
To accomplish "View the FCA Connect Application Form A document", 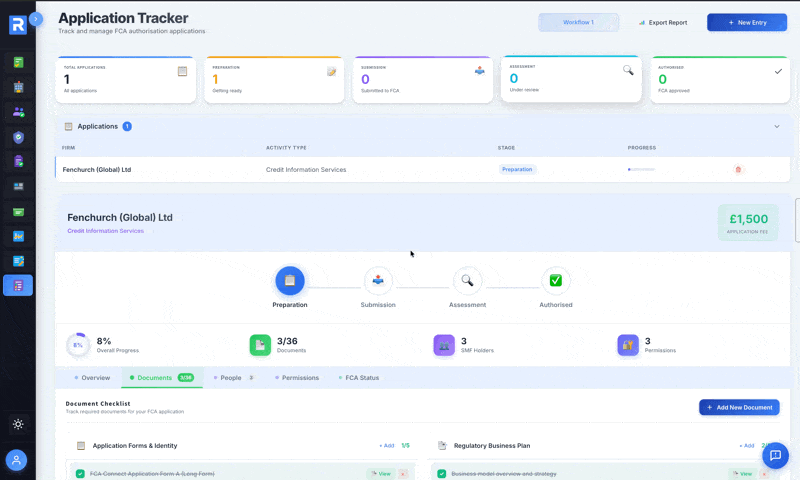I will click(381, 474).
